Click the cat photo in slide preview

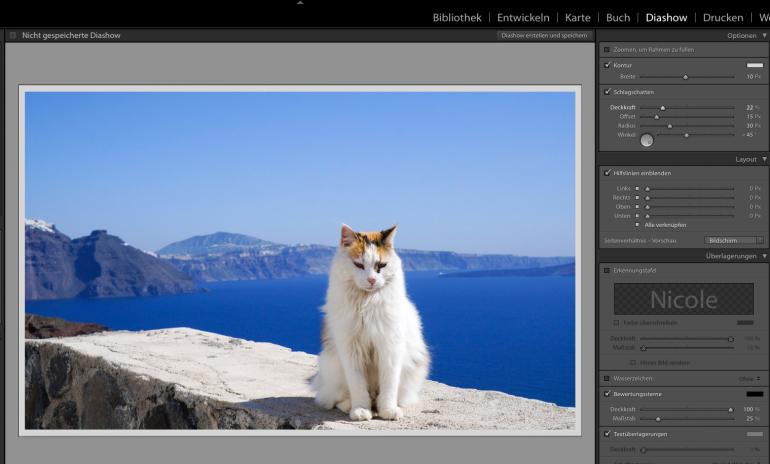[x=300, y=261]
